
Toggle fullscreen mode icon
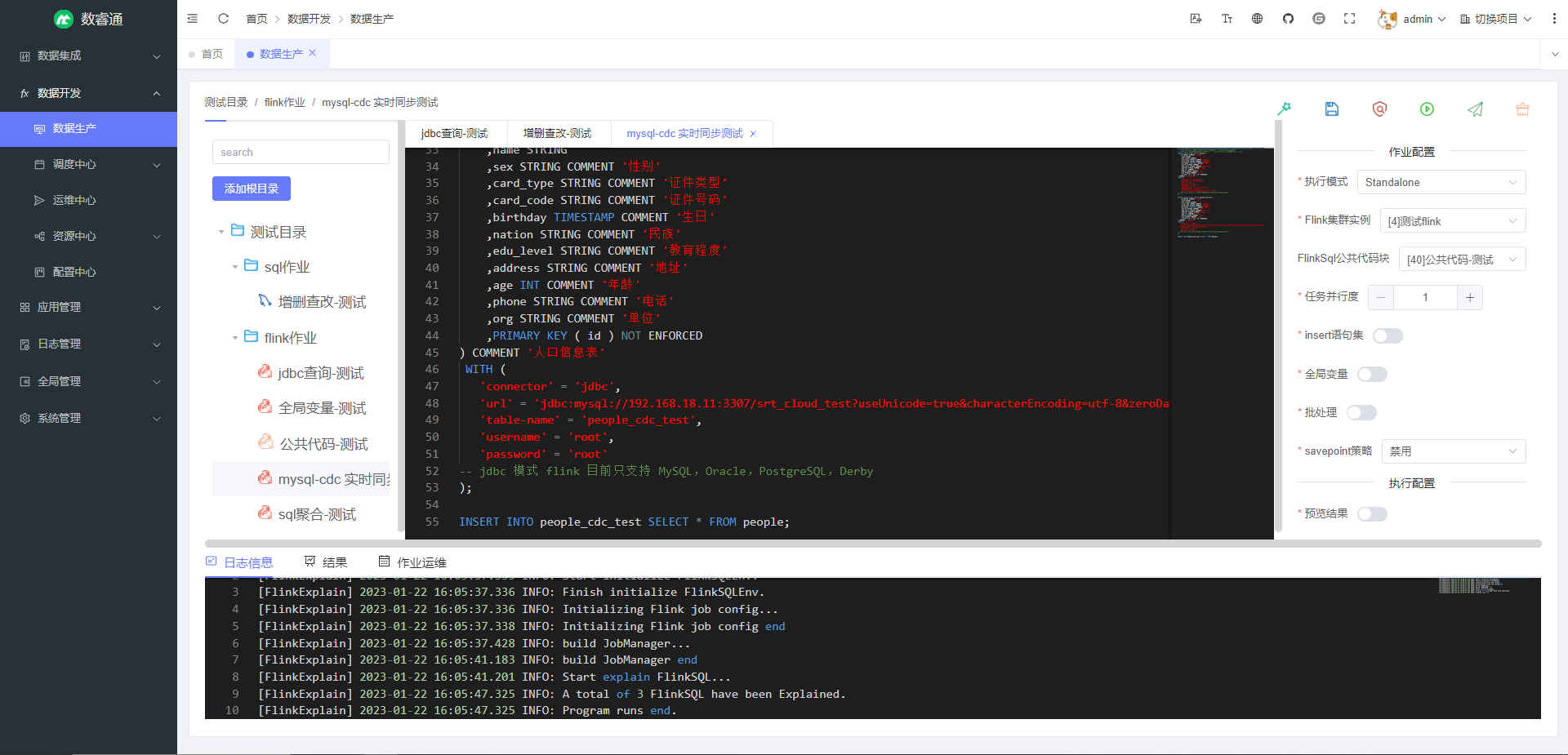pyautogui.click(x=1349, y=19)
